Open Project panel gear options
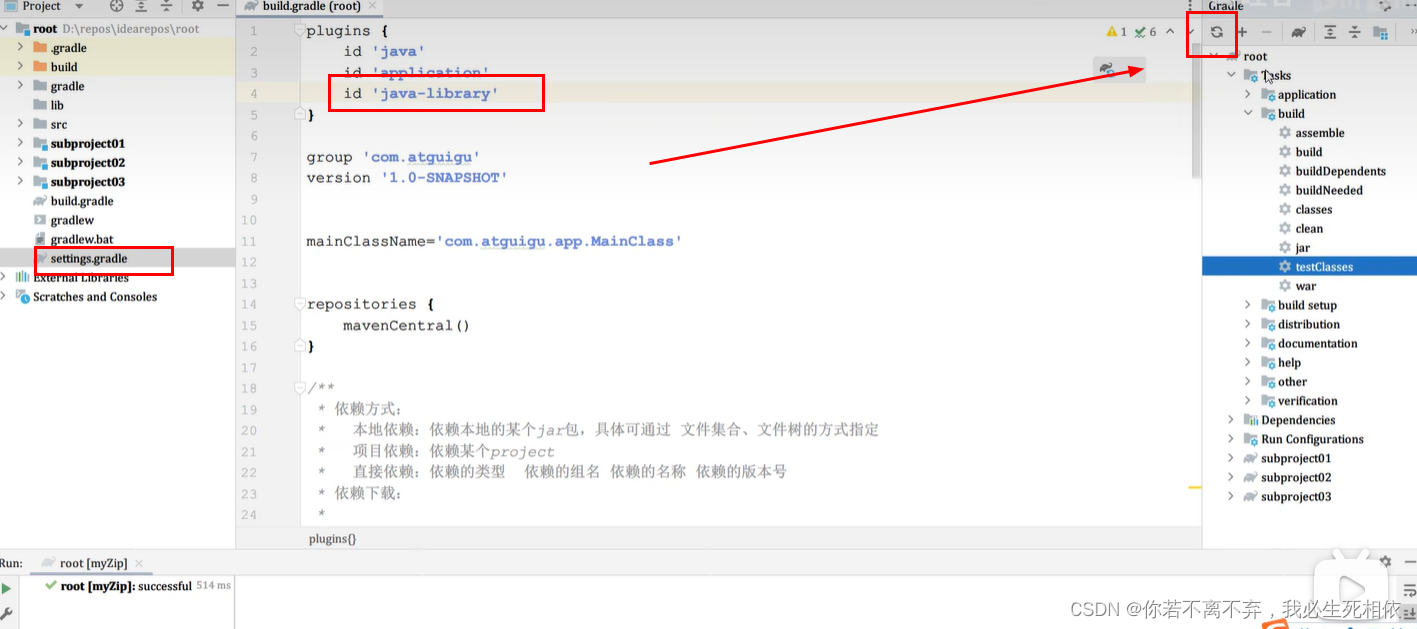This screenshot has width=1417, height=629. click(x=198, y=6)
